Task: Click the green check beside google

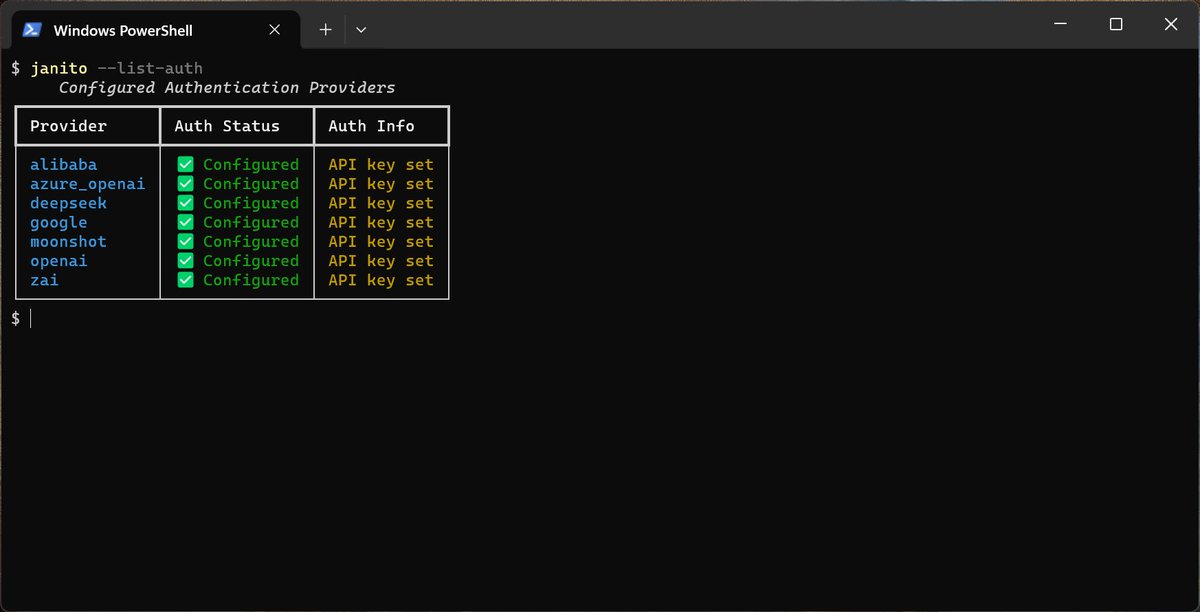Action: [185, 222]
